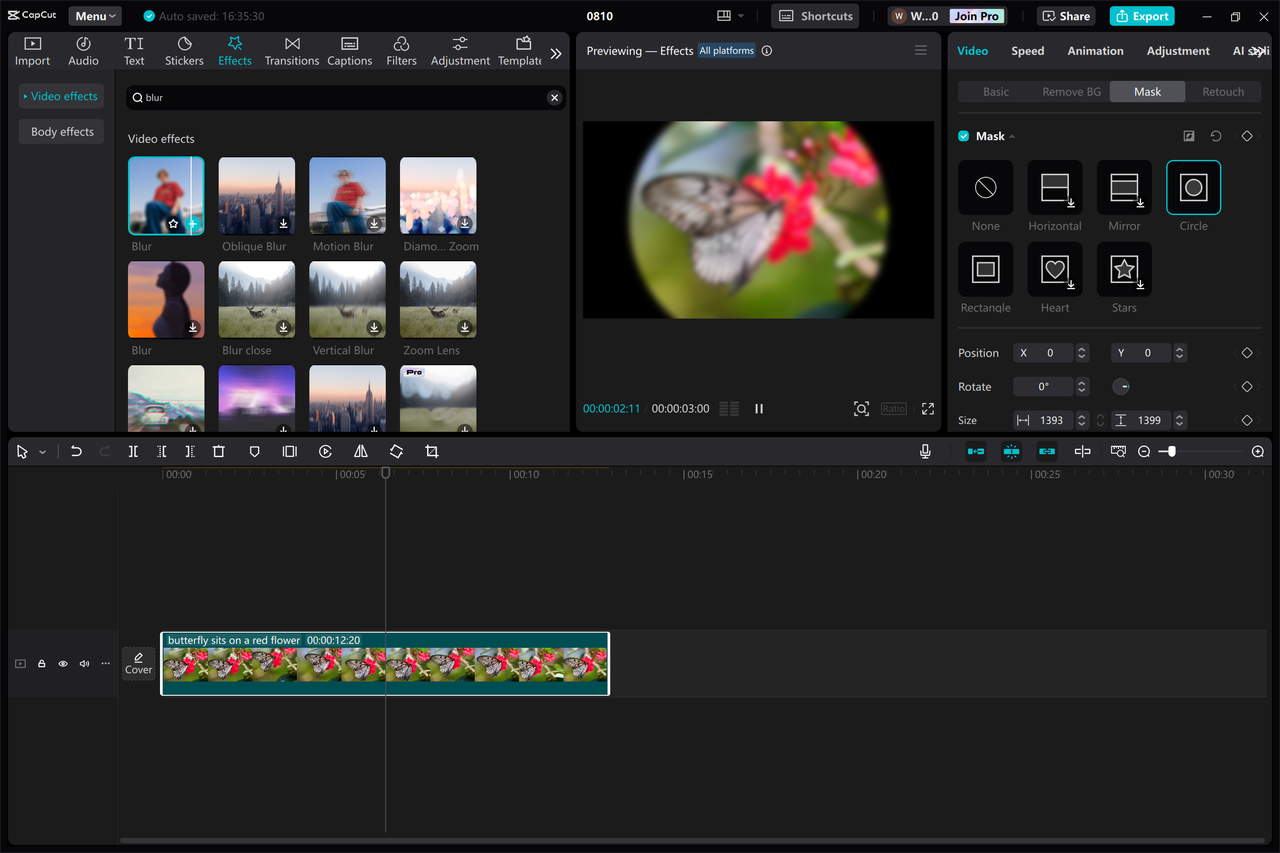Select the Mirror flip tool in timeline toolbar

[360, 451]
